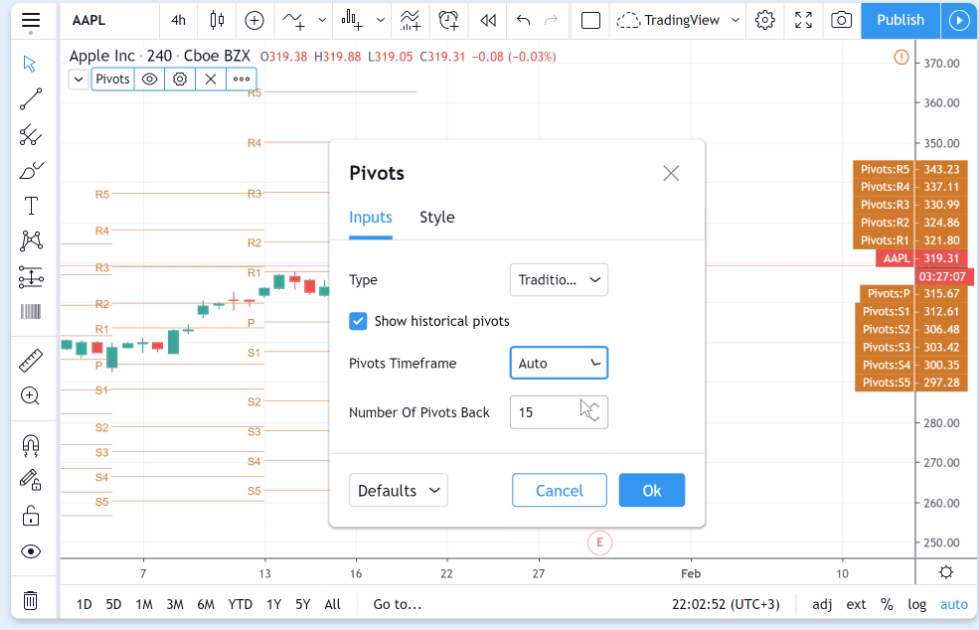Undo the last action
This screenshot has height=630, width=979.
(523, 21)
